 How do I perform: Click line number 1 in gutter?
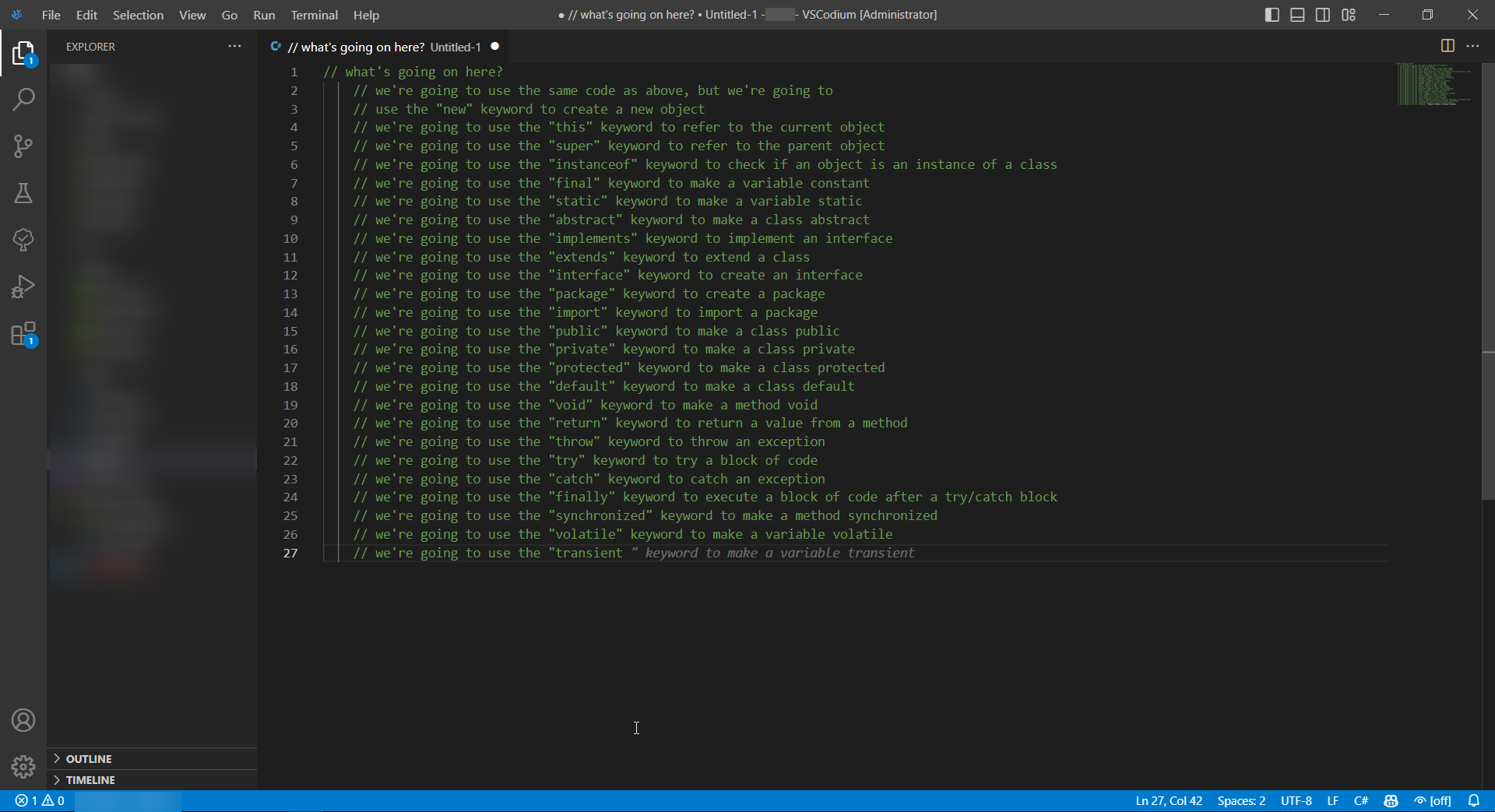(x=294, y=72)
